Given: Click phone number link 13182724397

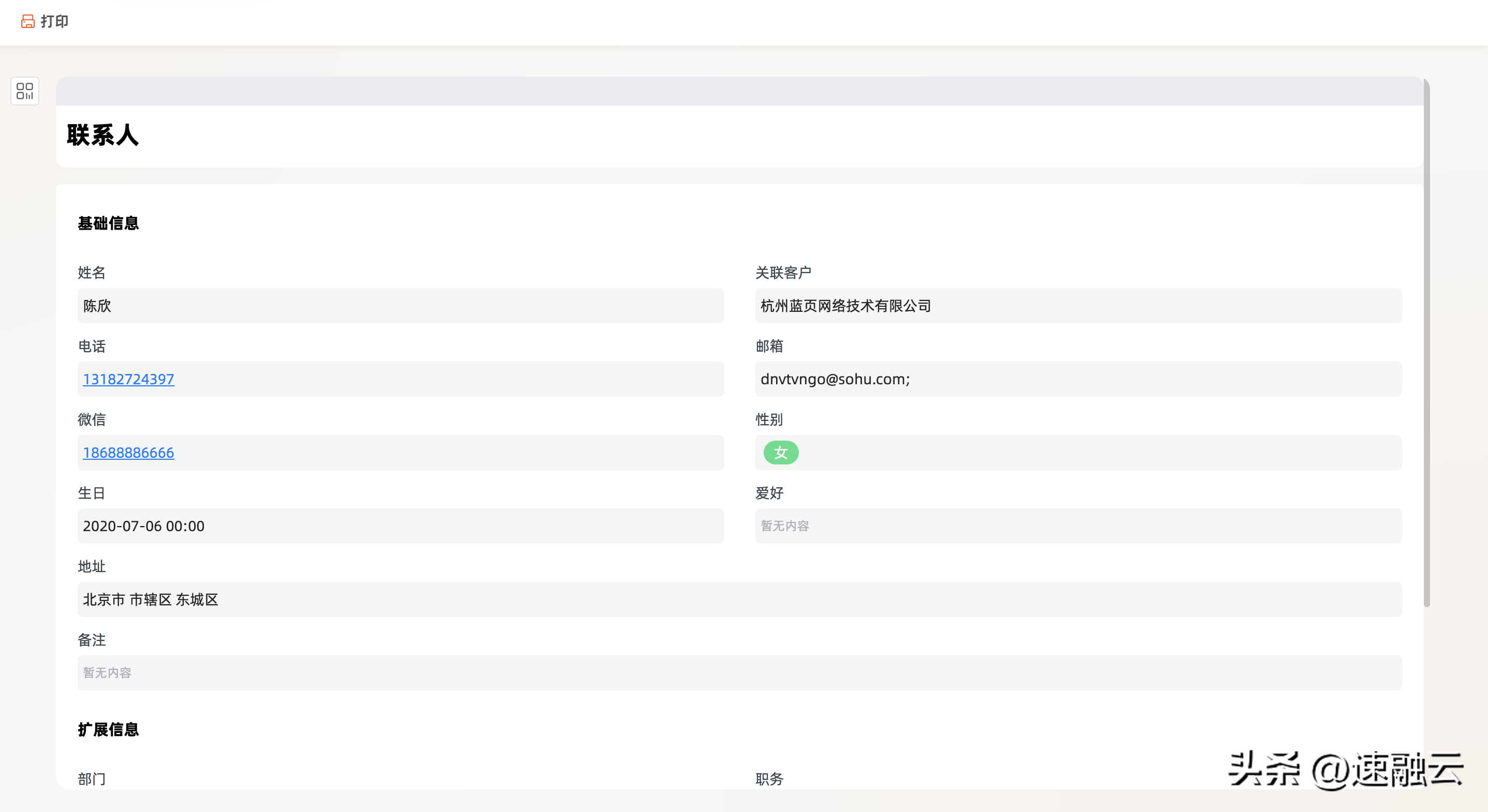Looking at the screenshot, I should [x=128, y=380].
